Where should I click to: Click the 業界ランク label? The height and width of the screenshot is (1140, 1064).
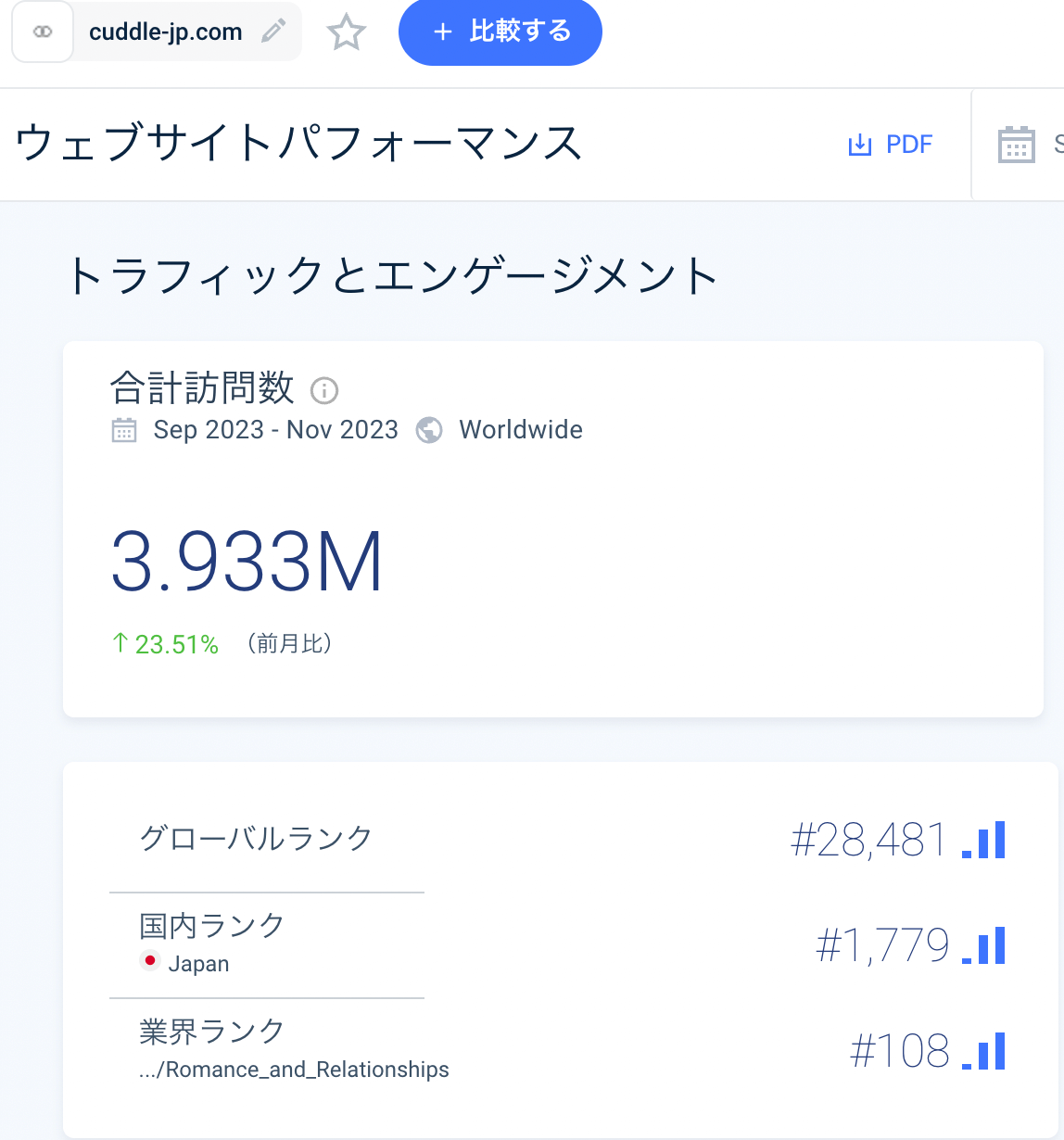tap(212, 1031)
